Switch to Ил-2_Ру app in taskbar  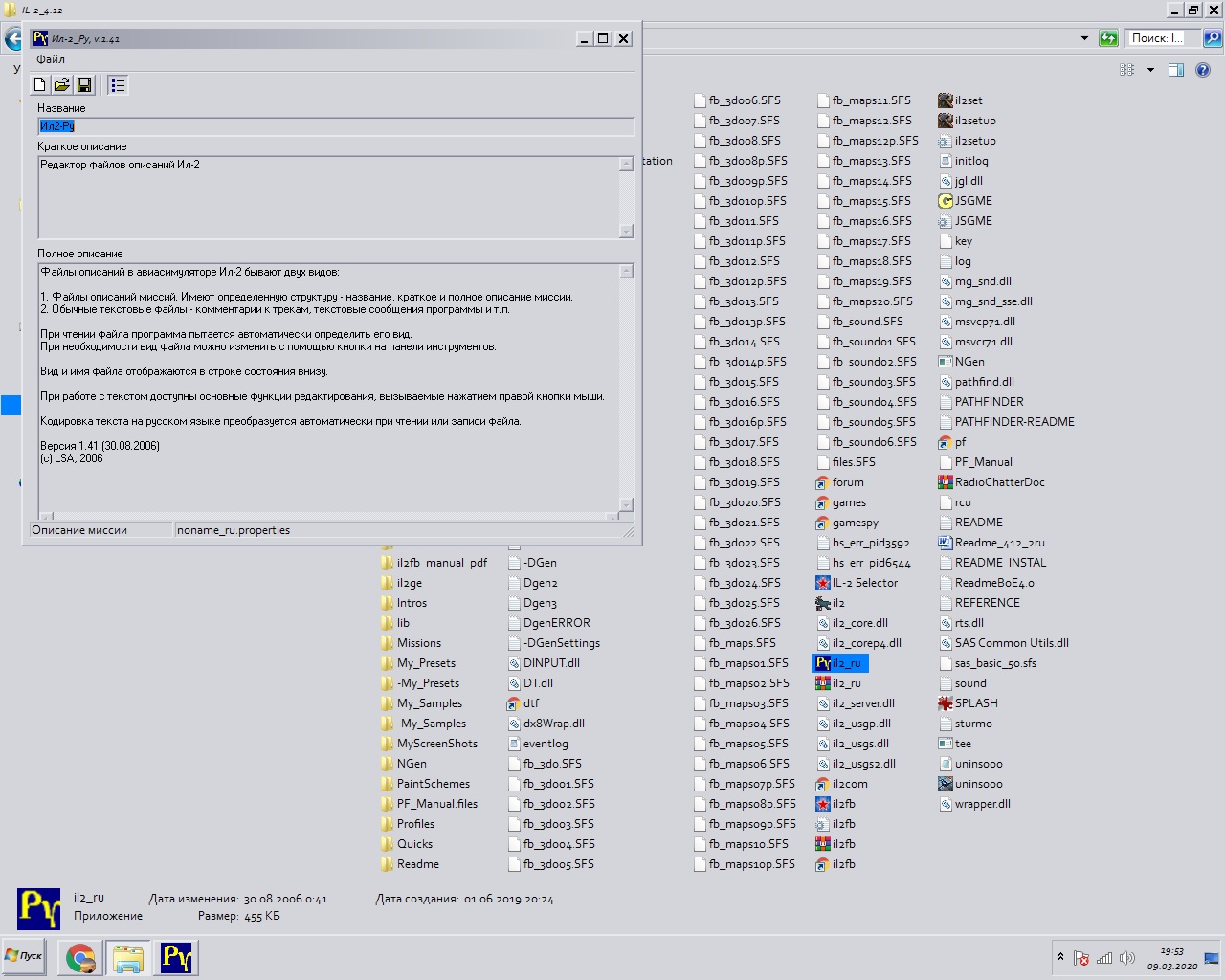coord(177,957)
